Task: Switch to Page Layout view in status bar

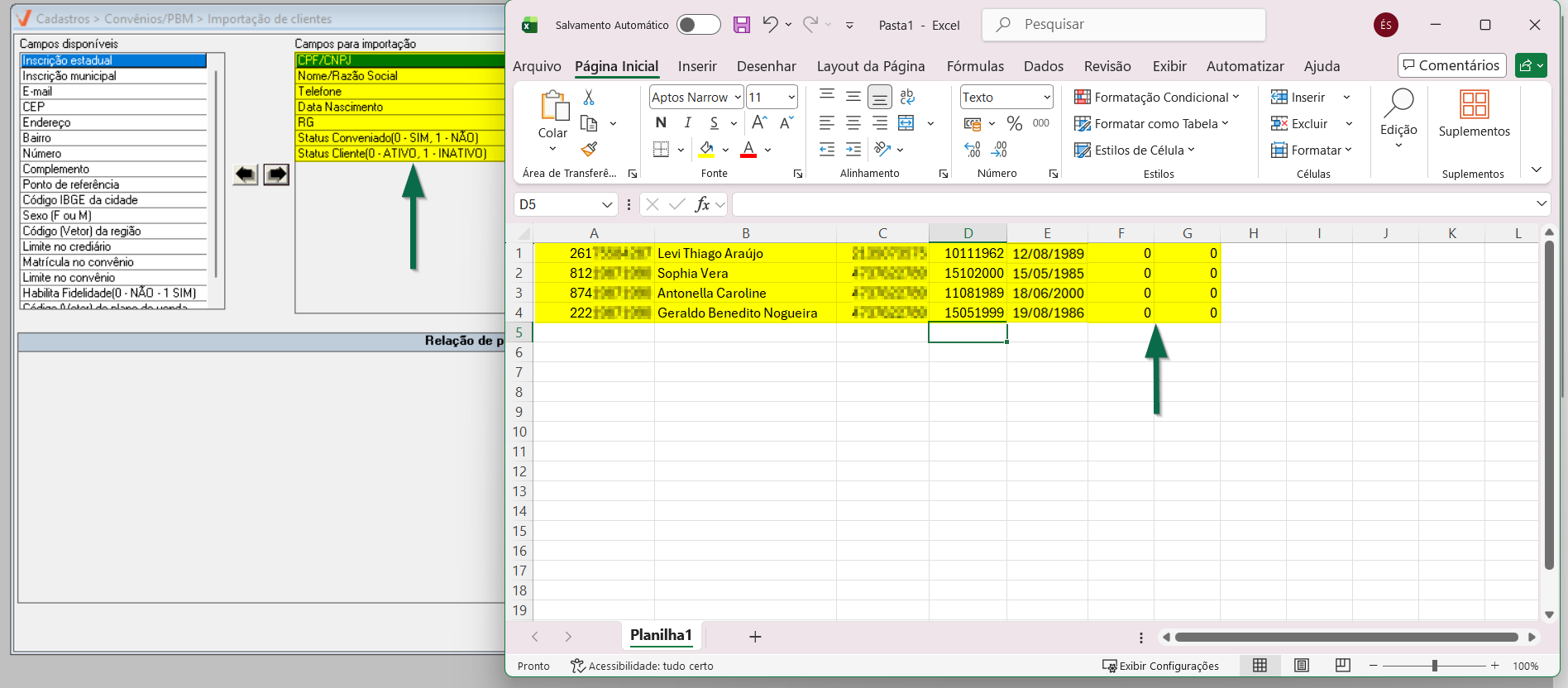Action: click(1302, 666)
